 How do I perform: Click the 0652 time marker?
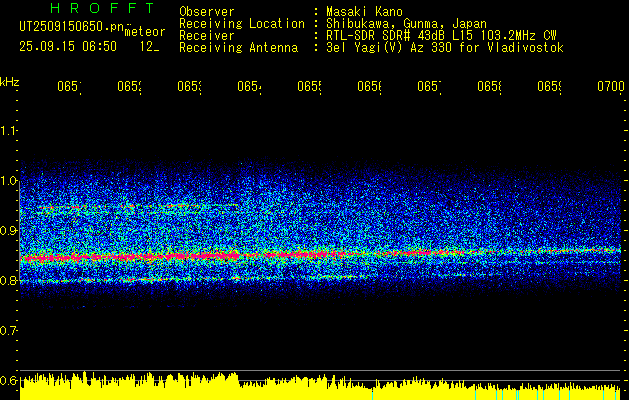[130, 86]
